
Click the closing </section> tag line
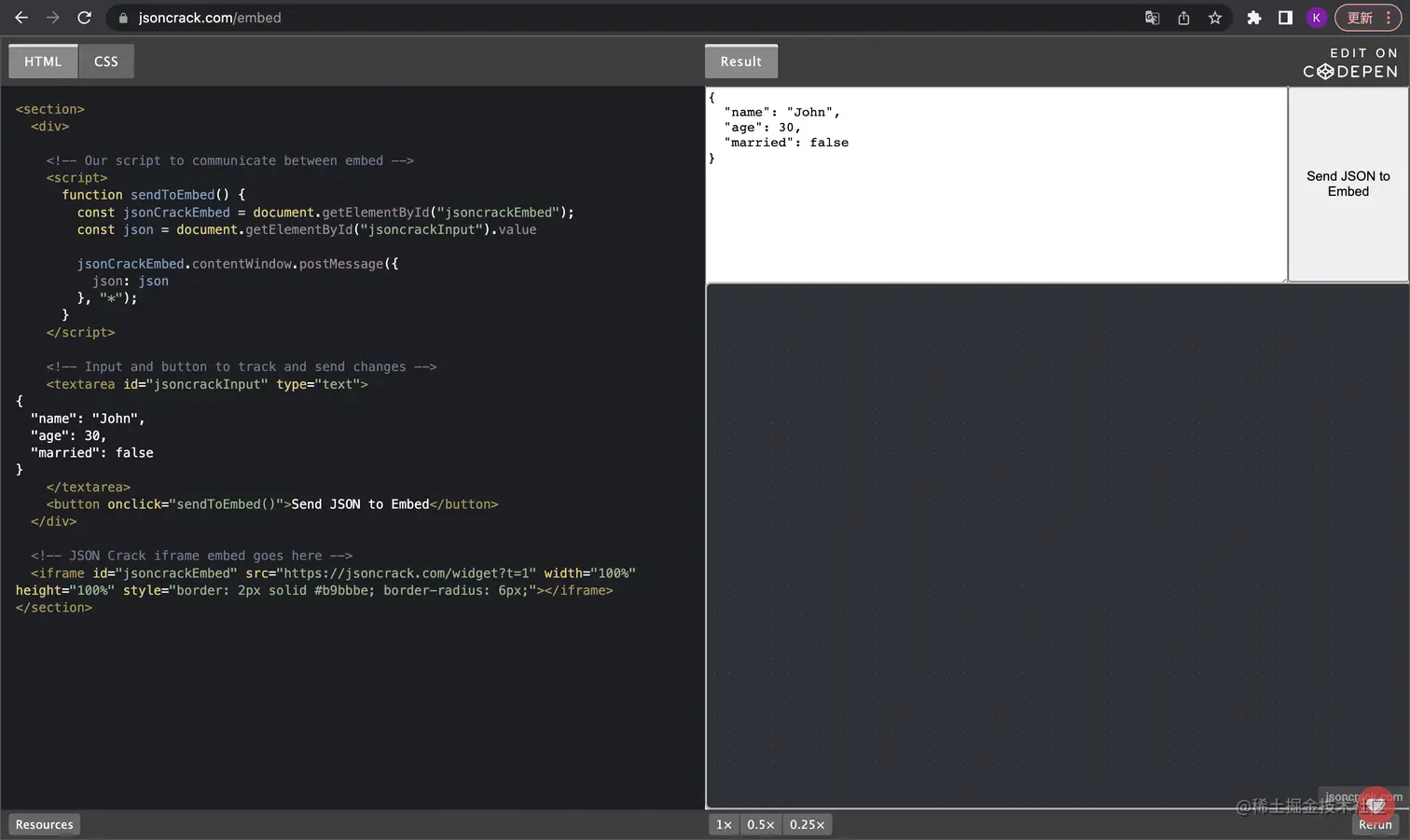54,608
